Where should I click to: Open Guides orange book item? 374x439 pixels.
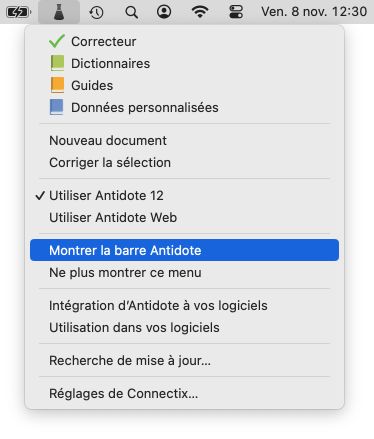184,86
